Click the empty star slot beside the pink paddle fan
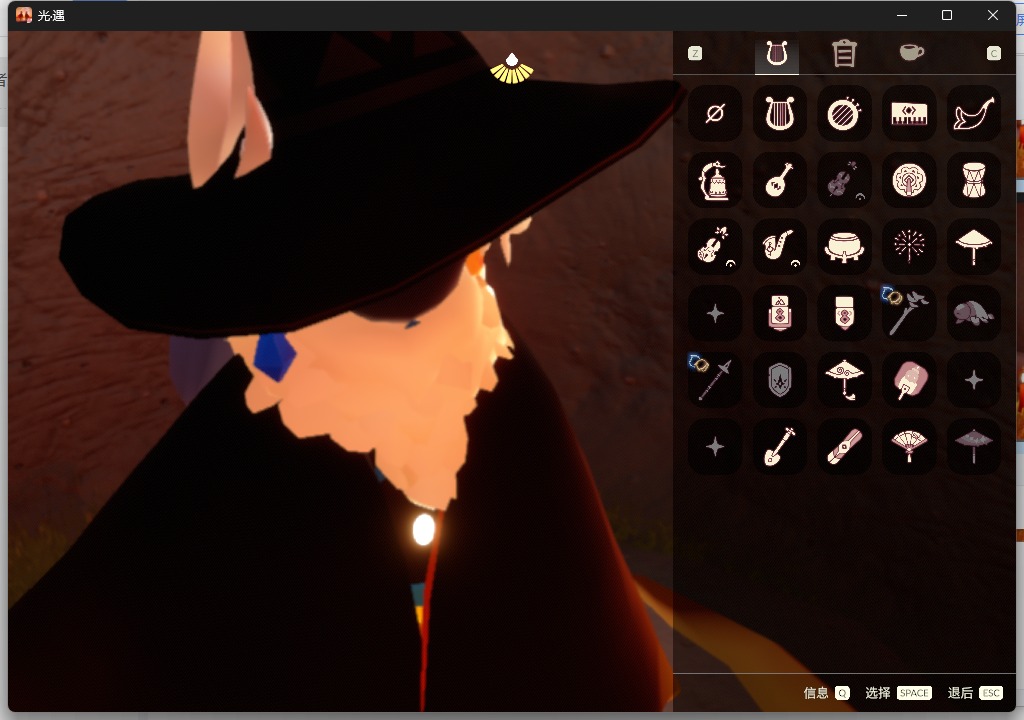 click(x=973, y=380)
